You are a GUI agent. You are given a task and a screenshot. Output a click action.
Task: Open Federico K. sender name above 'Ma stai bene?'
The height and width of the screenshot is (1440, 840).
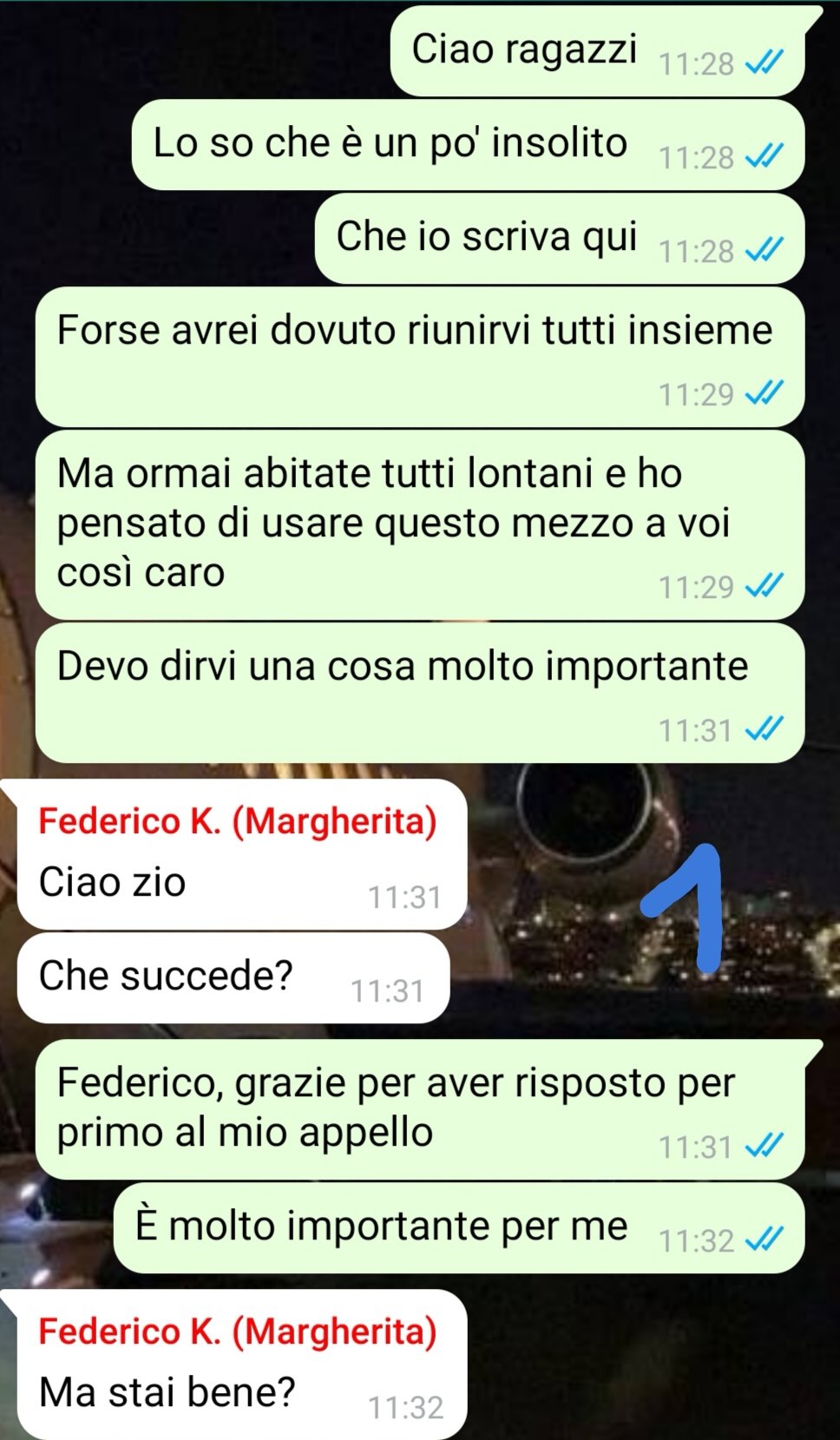(237, 1331)
